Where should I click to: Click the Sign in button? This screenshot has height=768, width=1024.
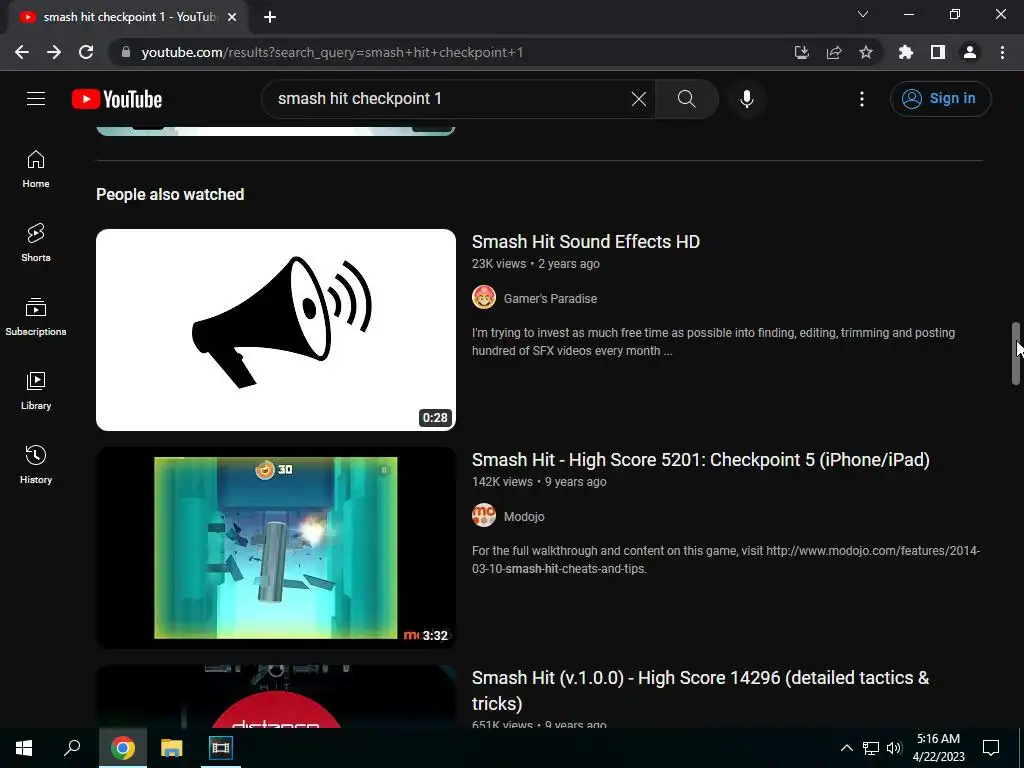point(940,99)
